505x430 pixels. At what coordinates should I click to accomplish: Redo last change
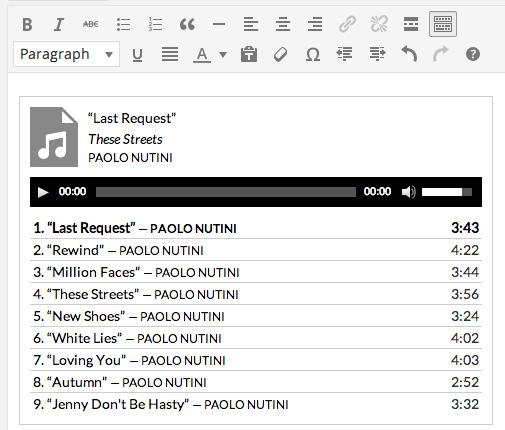point(441,54)
